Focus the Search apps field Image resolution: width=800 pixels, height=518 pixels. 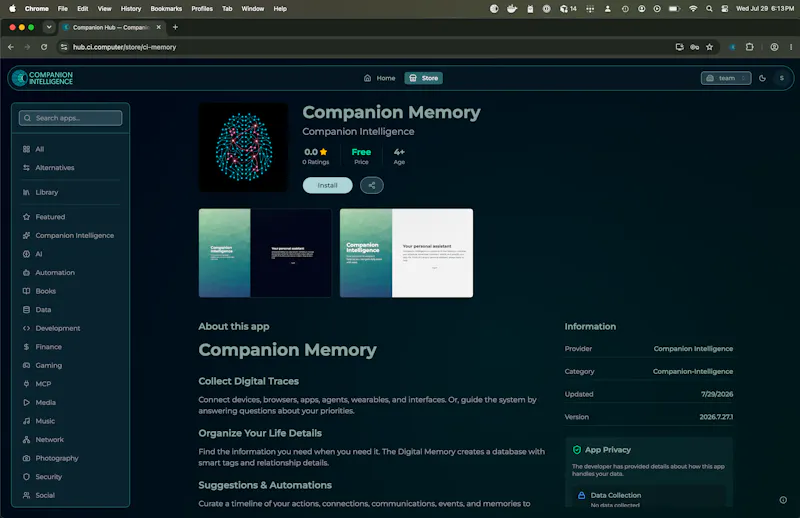tap(70, 118)
